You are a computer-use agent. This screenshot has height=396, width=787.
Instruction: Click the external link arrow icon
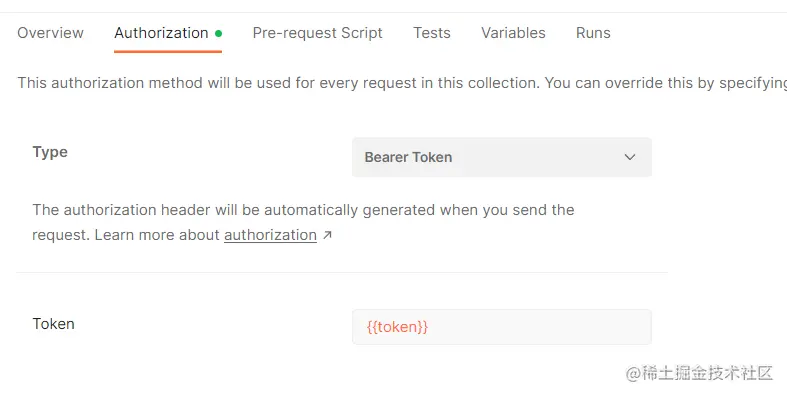[x=327, y=234]
